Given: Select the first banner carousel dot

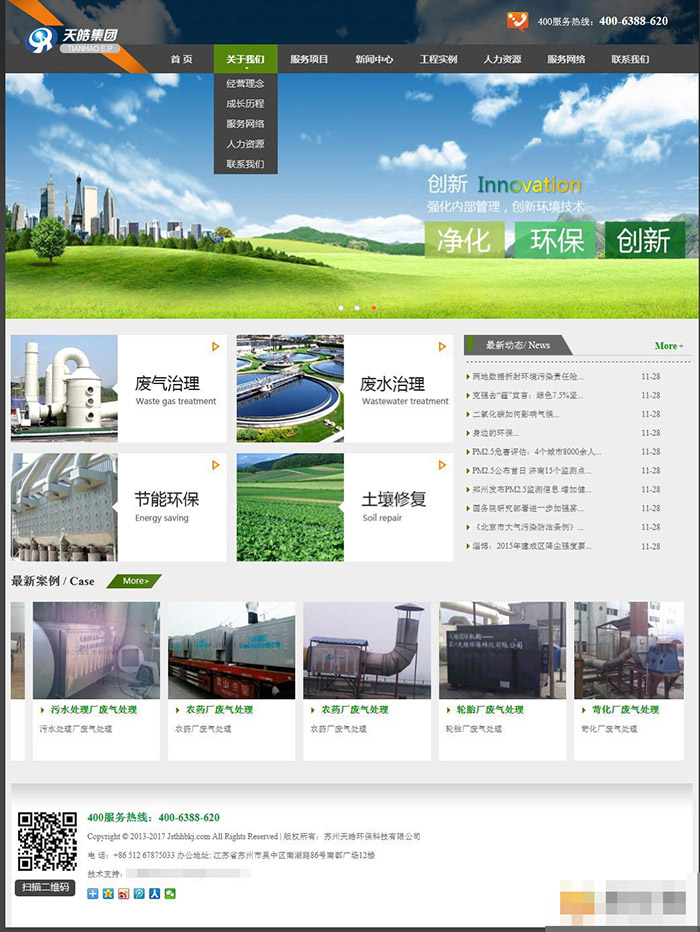Looking at the screenshot, I should pos(340,308).
